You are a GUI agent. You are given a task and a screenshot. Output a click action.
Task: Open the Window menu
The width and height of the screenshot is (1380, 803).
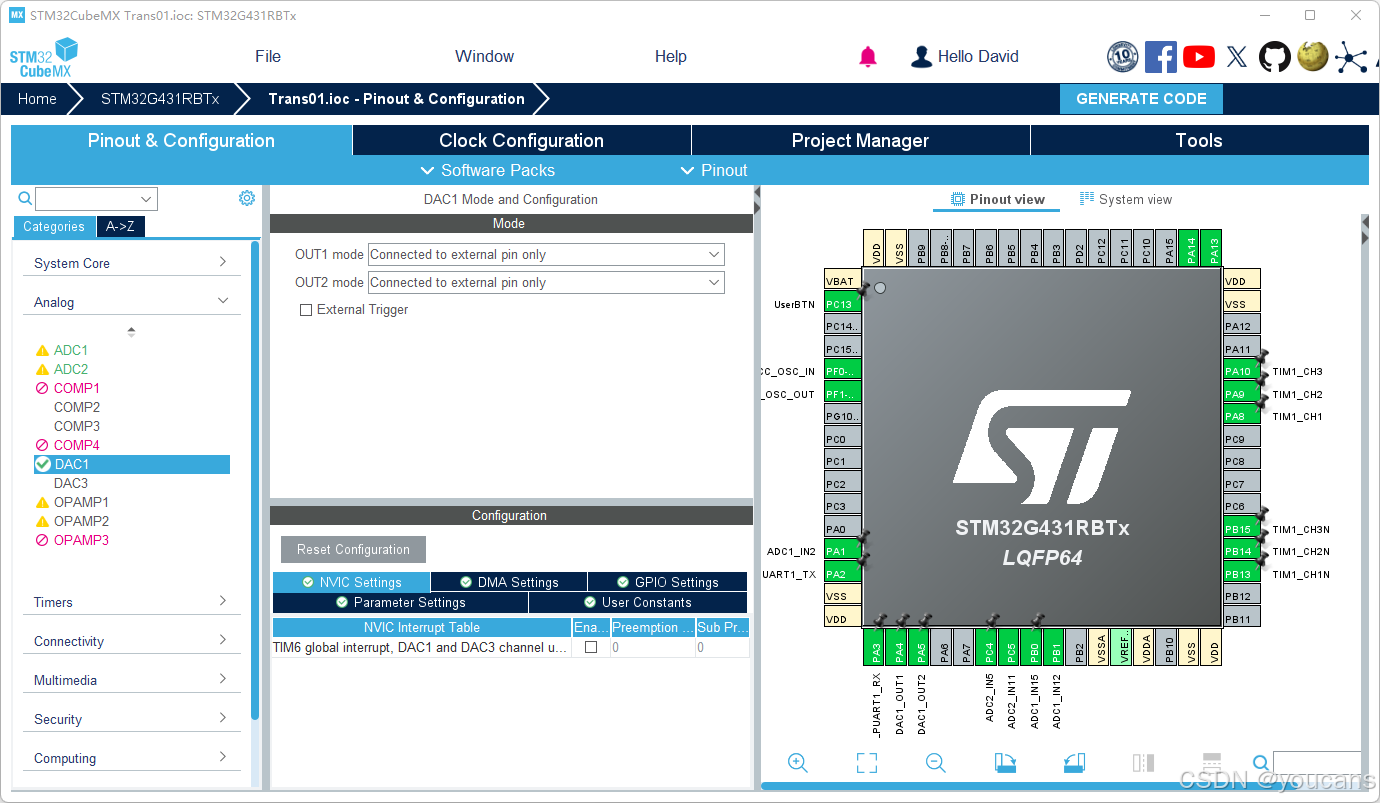(x=484, y=57)
